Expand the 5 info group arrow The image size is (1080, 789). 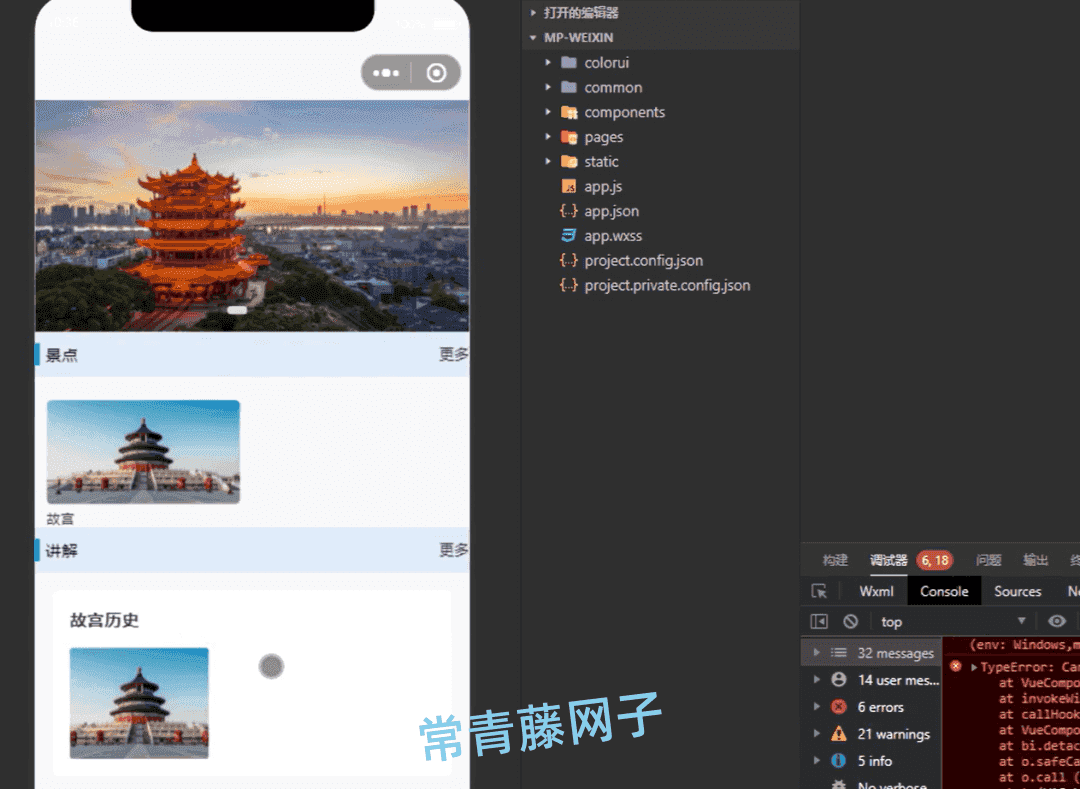click(x=816, y=761)
